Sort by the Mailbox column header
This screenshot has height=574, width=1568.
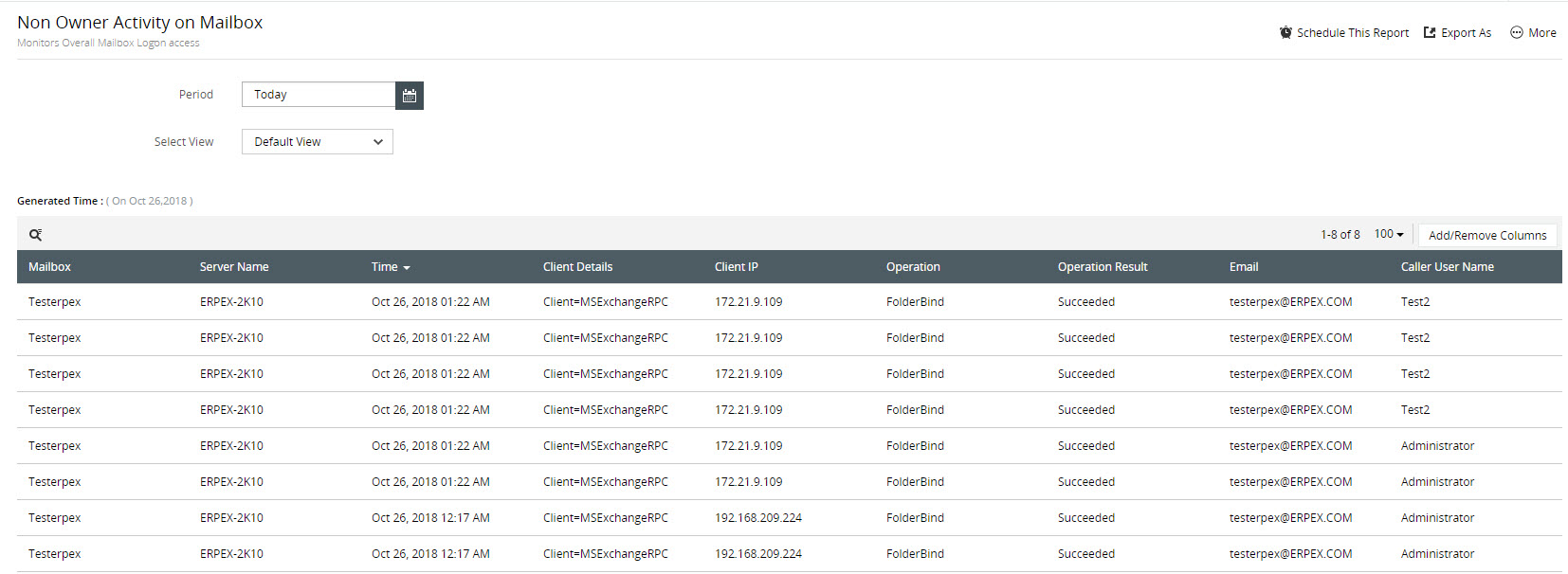[49, 267]
